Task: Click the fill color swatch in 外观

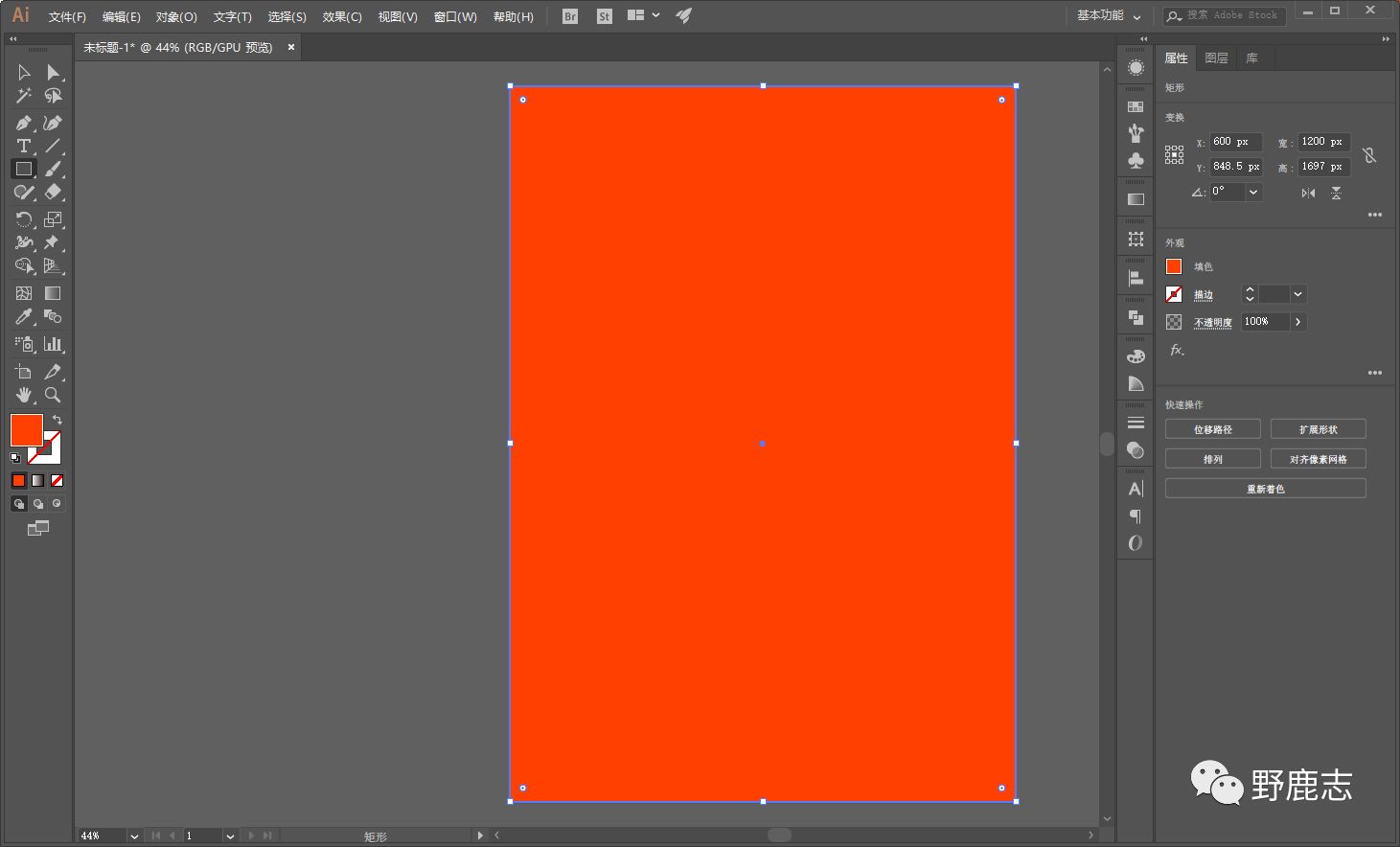Action: [1174, 266]
